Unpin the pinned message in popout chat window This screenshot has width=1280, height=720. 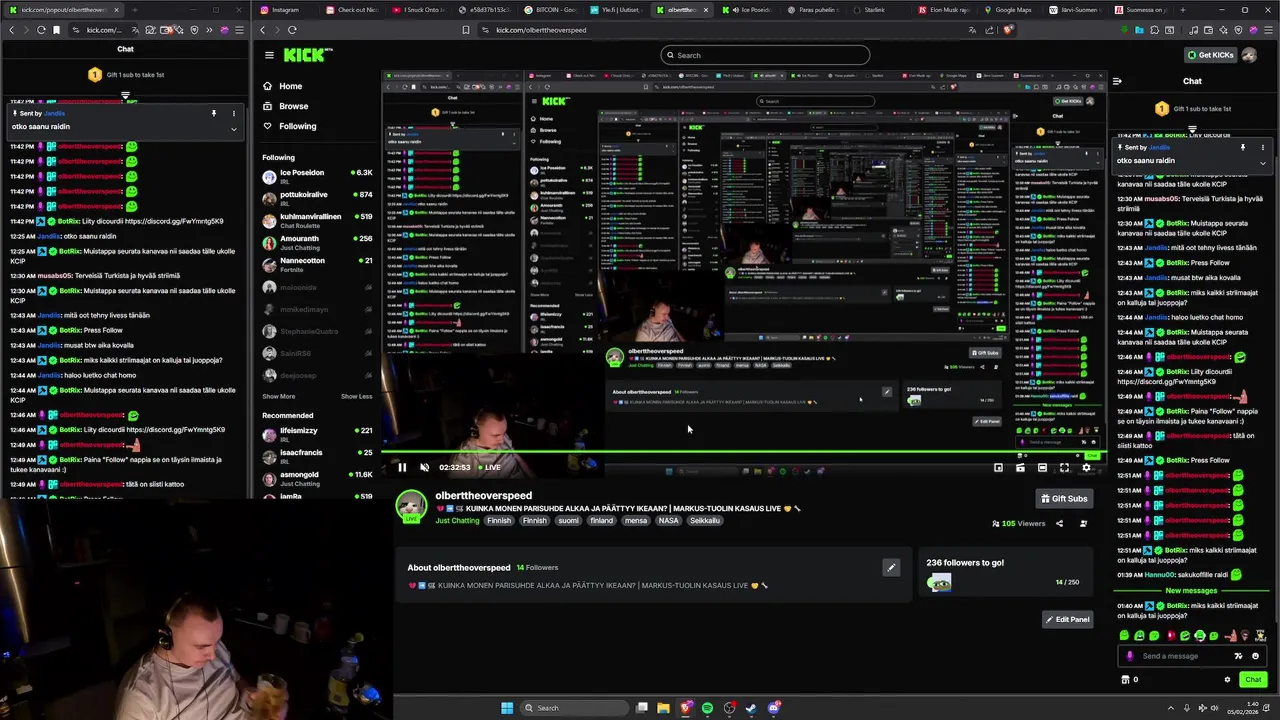coord(213,113)
